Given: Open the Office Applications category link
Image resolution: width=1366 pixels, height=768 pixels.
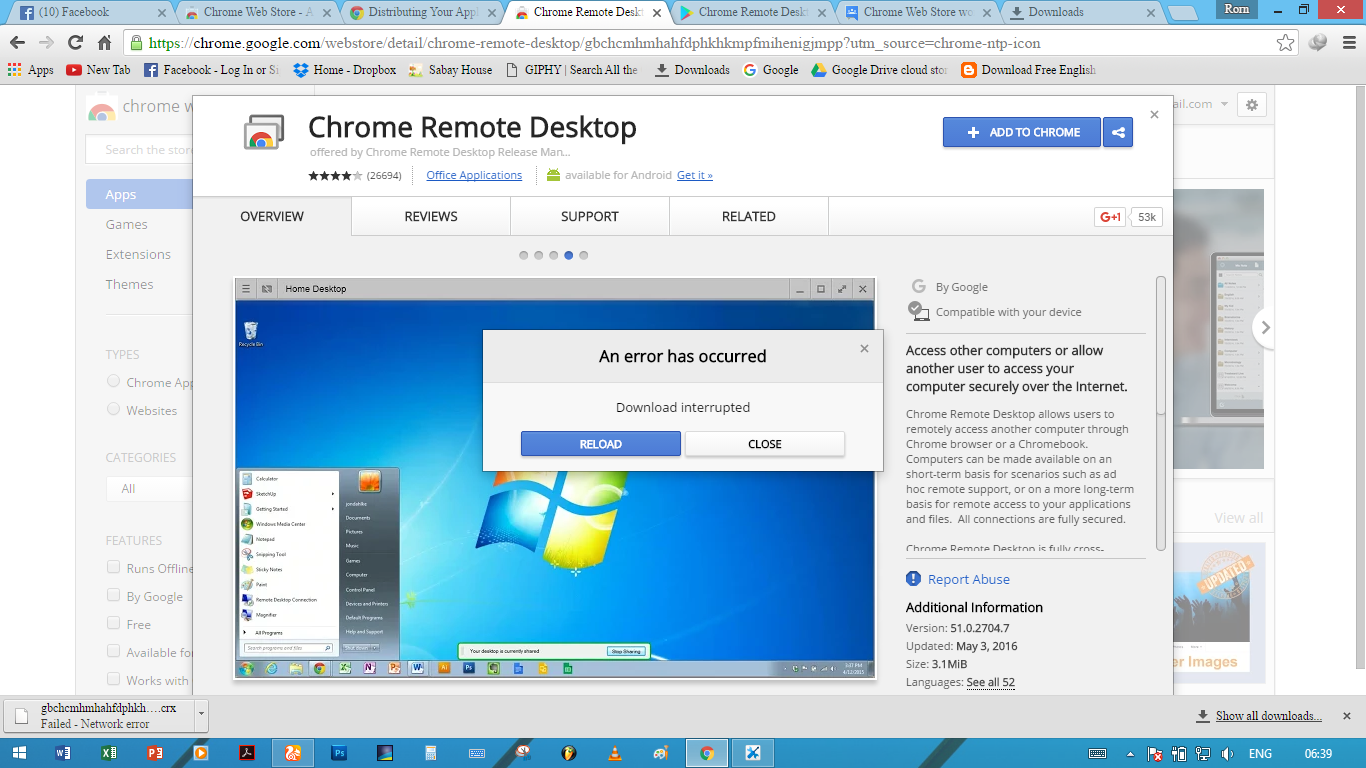Looking at the screenshot, I should click(474, 175).
